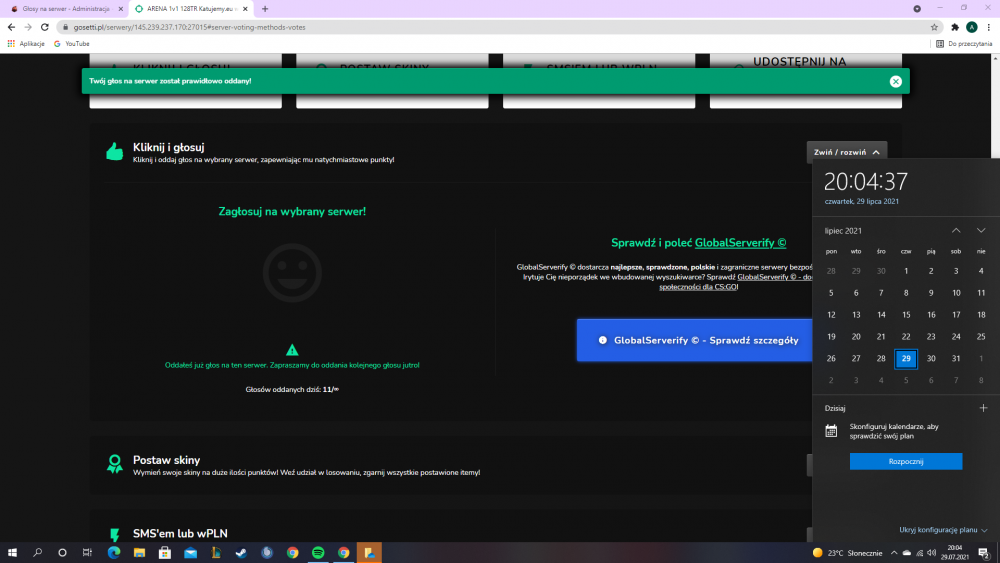Screen dimensions: 1000x563
Task: Open the społeczności dla CS:GO link
Action: (x=698, y=287)
